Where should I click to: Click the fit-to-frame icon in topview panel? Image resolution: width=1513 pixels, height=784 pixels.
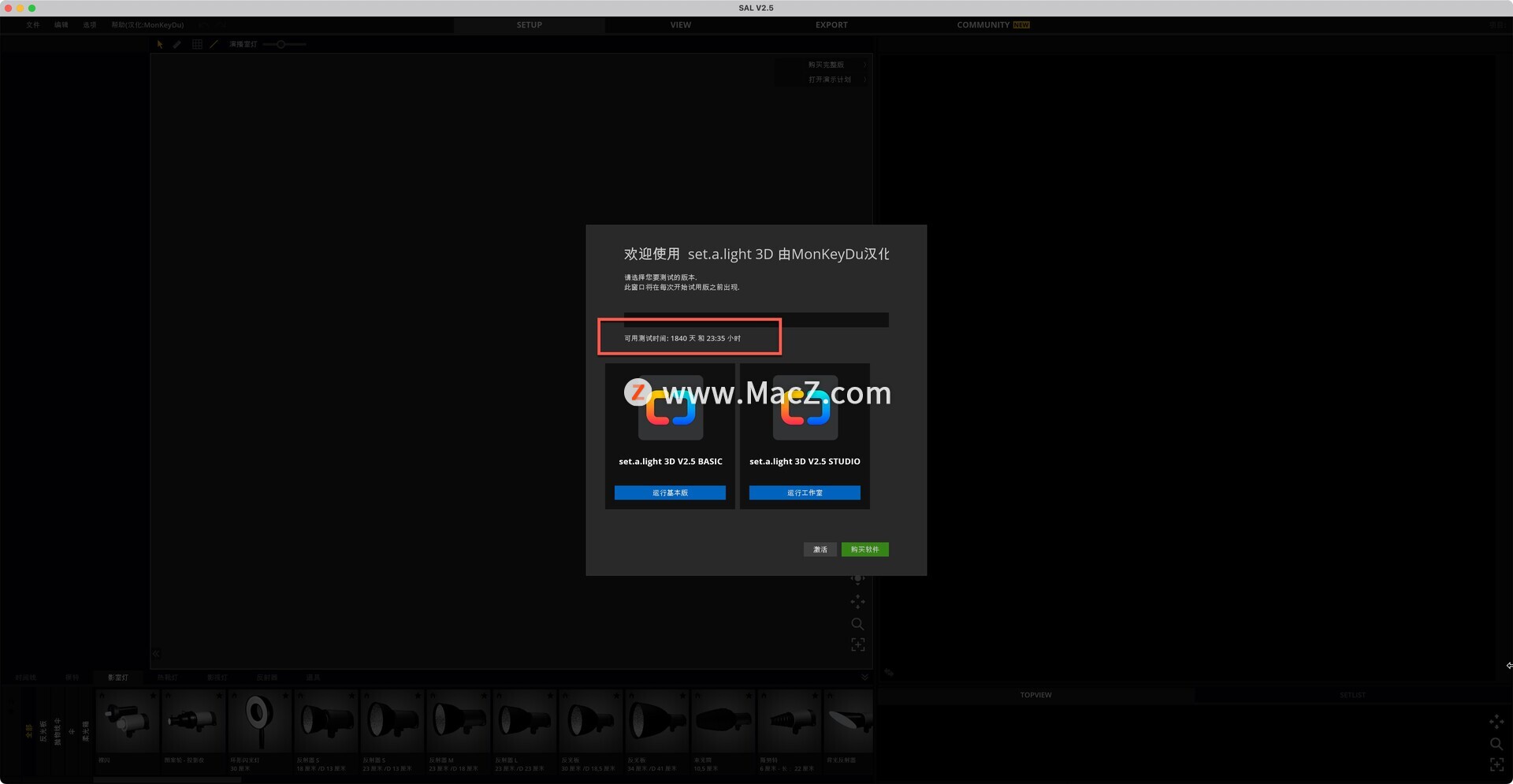1496,764
